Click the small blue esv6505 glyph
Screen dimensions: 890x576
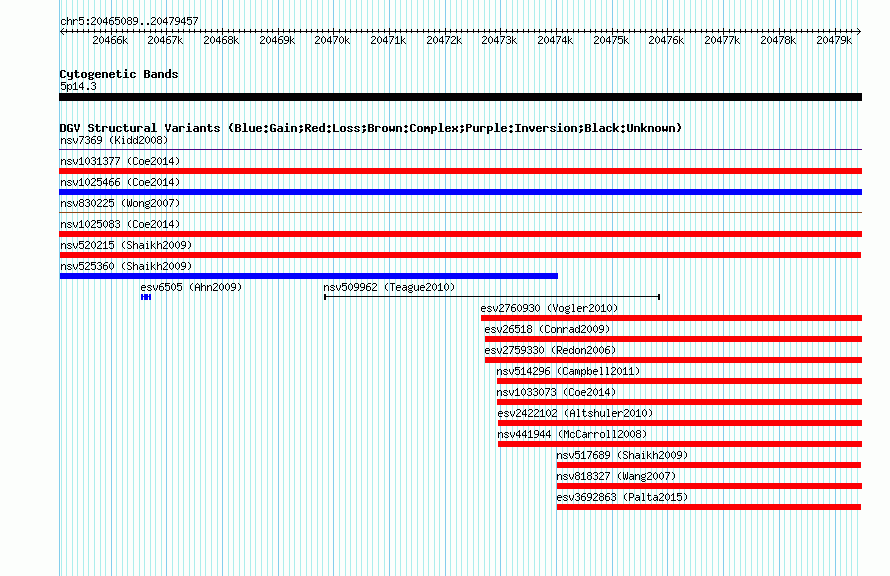[x=146, y=297]
